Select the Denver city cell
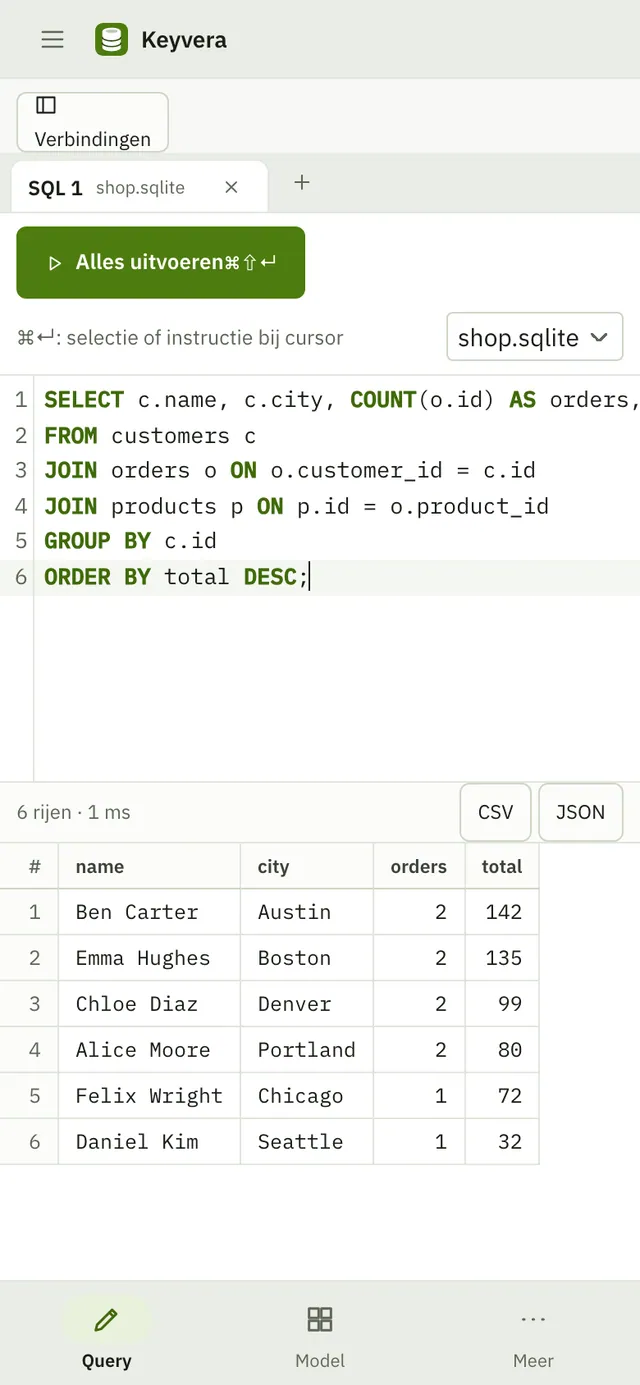The width and height of the screenshot is (640, 1385). (307, 1004)
